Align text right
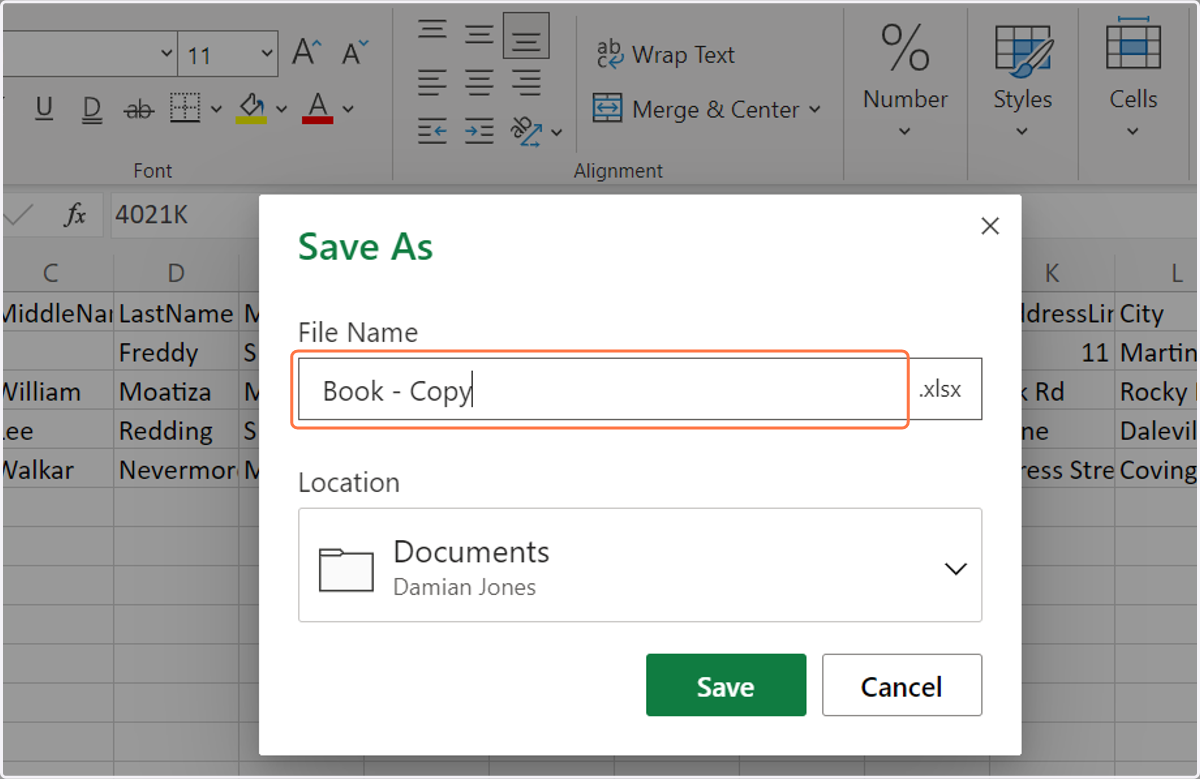Viewport: 1200px width, 779px height. click(526, 82)
